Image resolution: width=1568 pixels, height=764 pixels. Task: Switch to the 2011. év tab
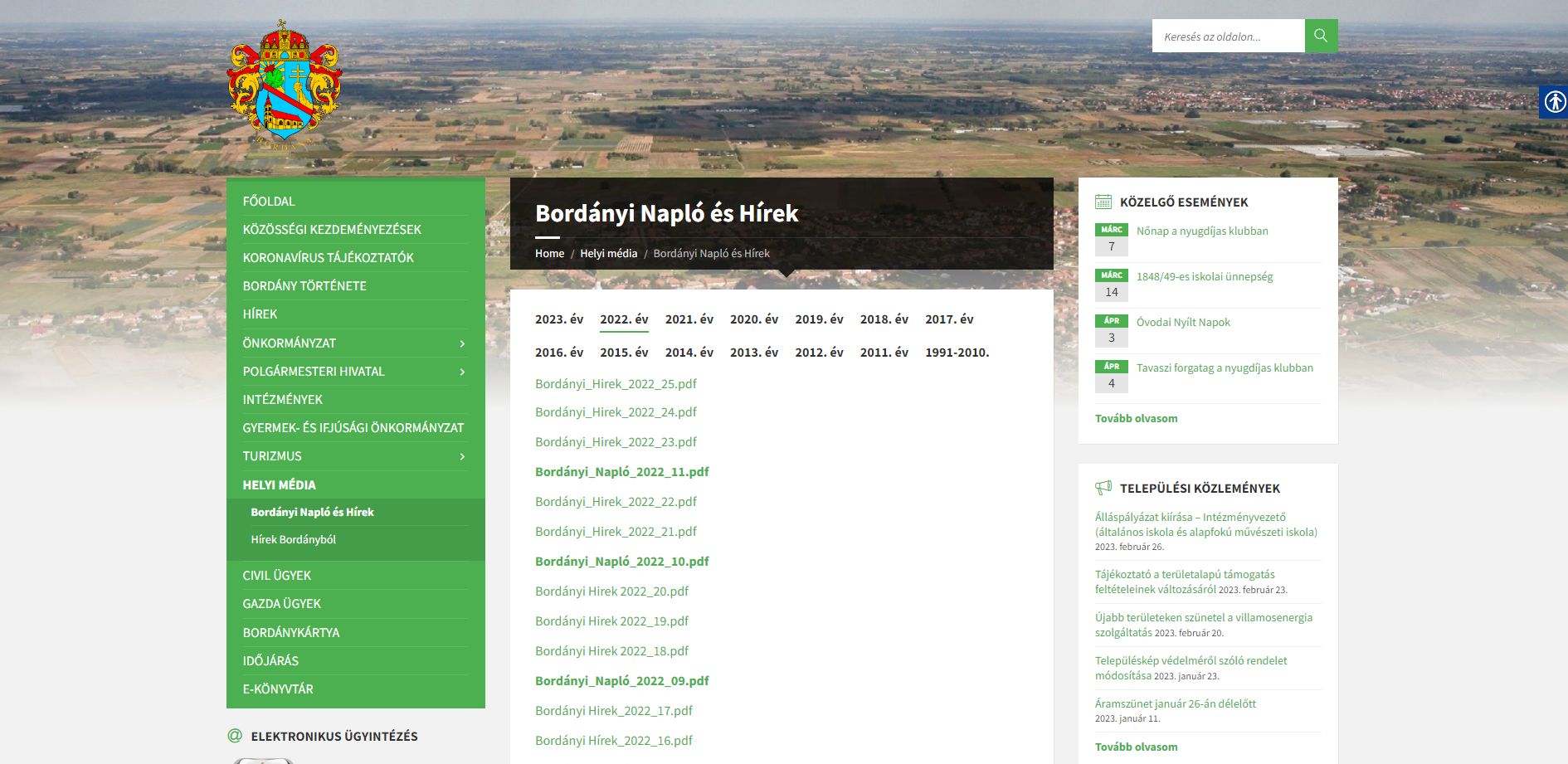click(x=884, y=353)
